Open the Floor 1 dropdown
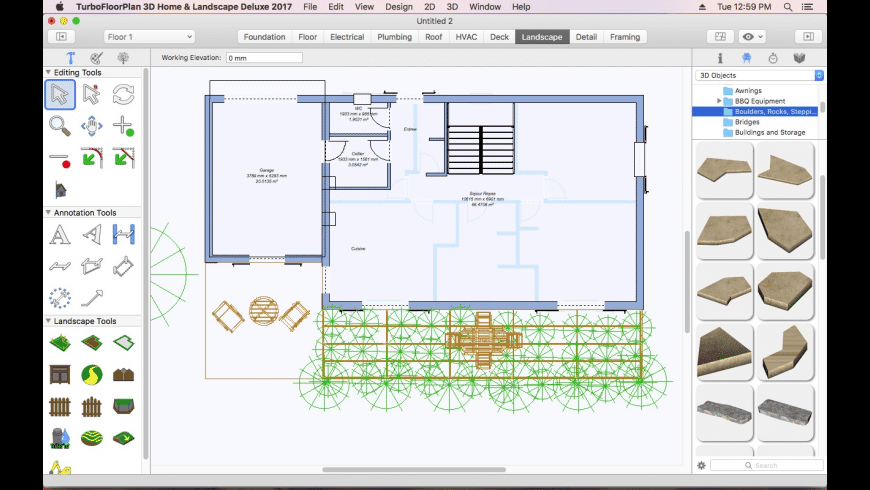870x490 pixels. click(148, 37)
